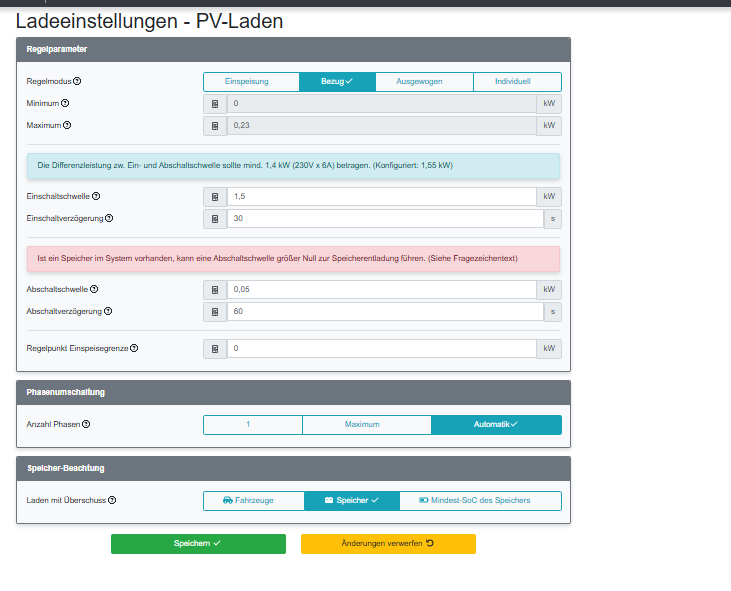The height and width of the screenshot is (591, 731).
Task: Click calculator icon of Minimum field
Action: [x=215, y=104]
